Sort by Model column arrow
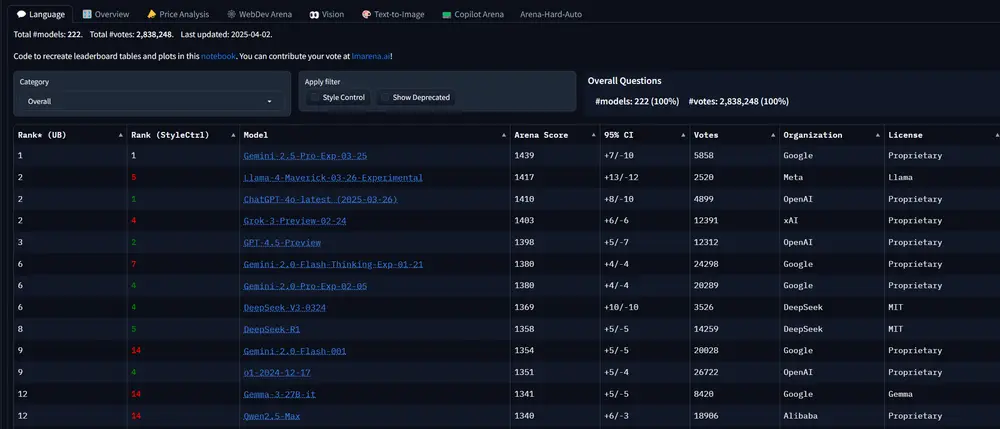1000x429 pixels. coord(504,135)
